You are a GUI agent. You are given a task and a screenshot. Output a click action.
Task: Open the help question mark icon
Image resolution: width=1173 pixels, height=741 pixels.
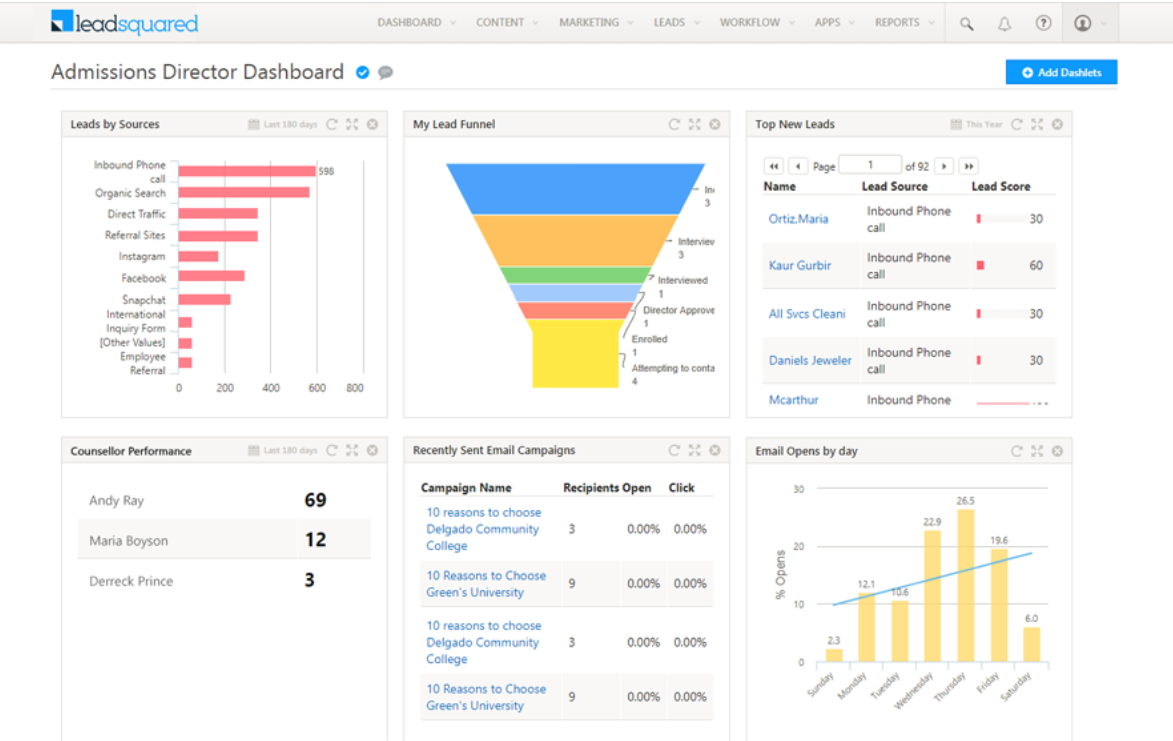(x=1043, y=22)
